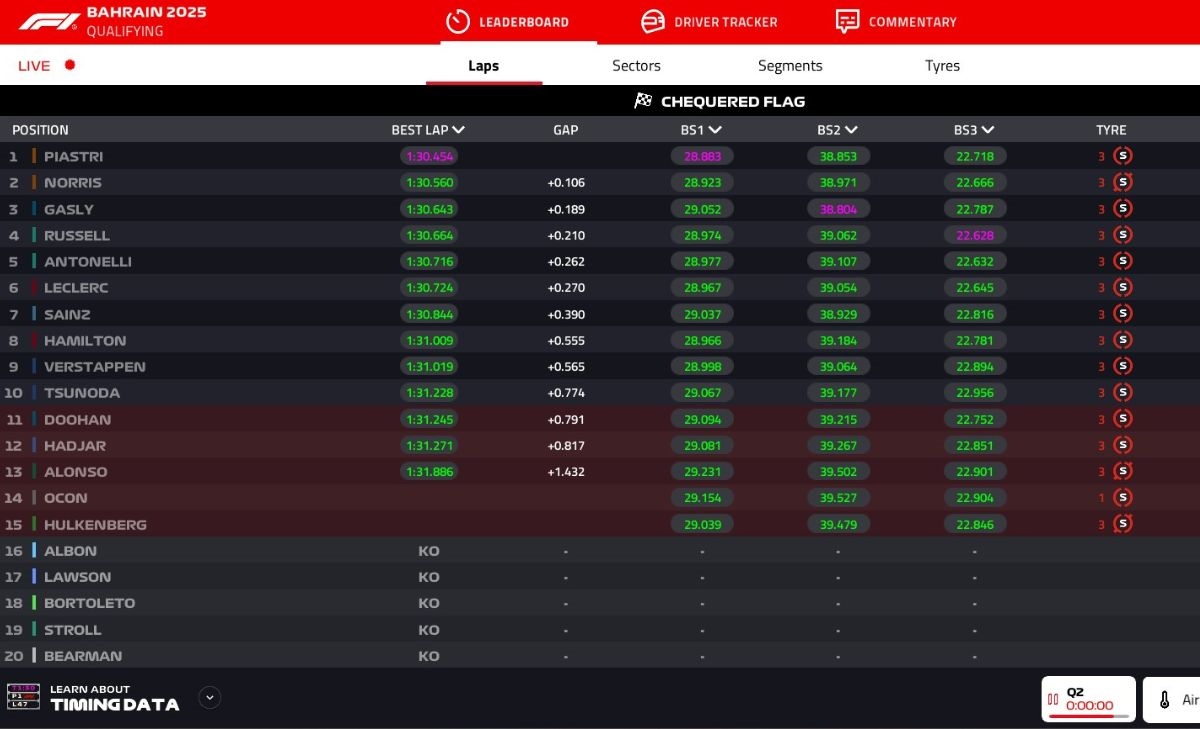1200x729 pixels.
Task: Switch to the Sectors tab
Action: pyautogui.click(x=636, y=65)
